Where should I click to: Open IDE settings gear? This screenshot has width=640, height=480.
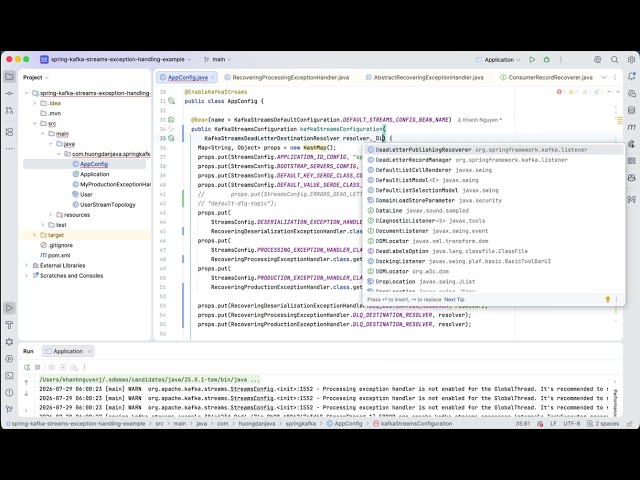(x=631, y=60)
